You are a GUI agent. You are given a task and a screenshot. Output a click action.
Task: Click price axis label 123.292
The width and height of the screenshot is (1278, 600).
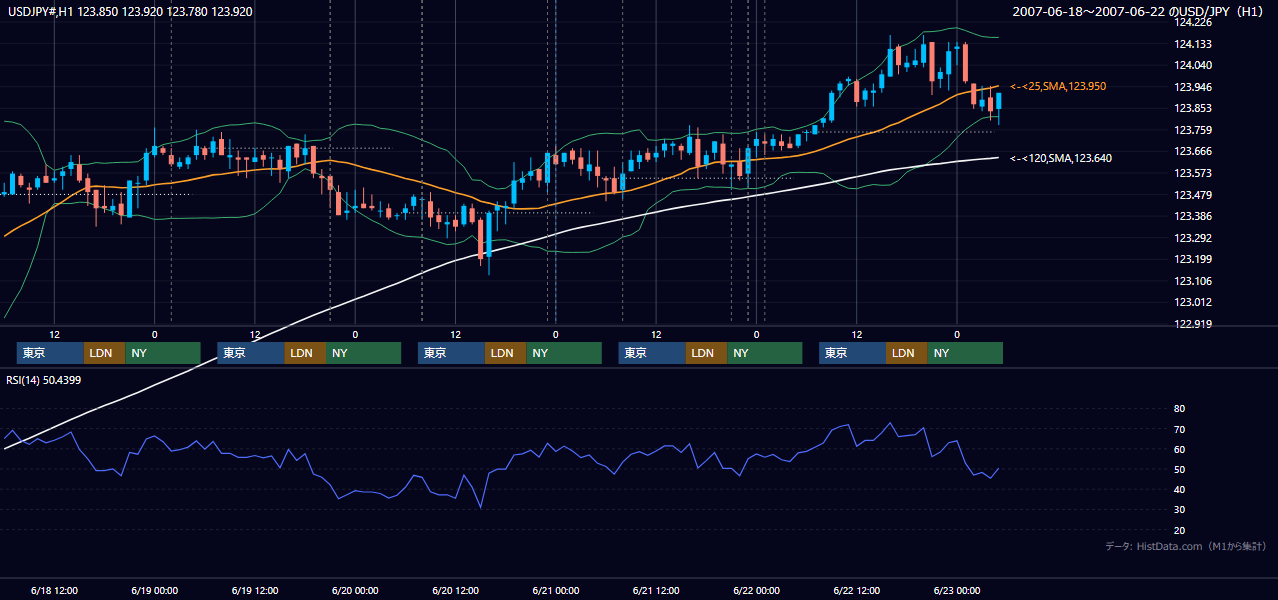click(1193, 238)
